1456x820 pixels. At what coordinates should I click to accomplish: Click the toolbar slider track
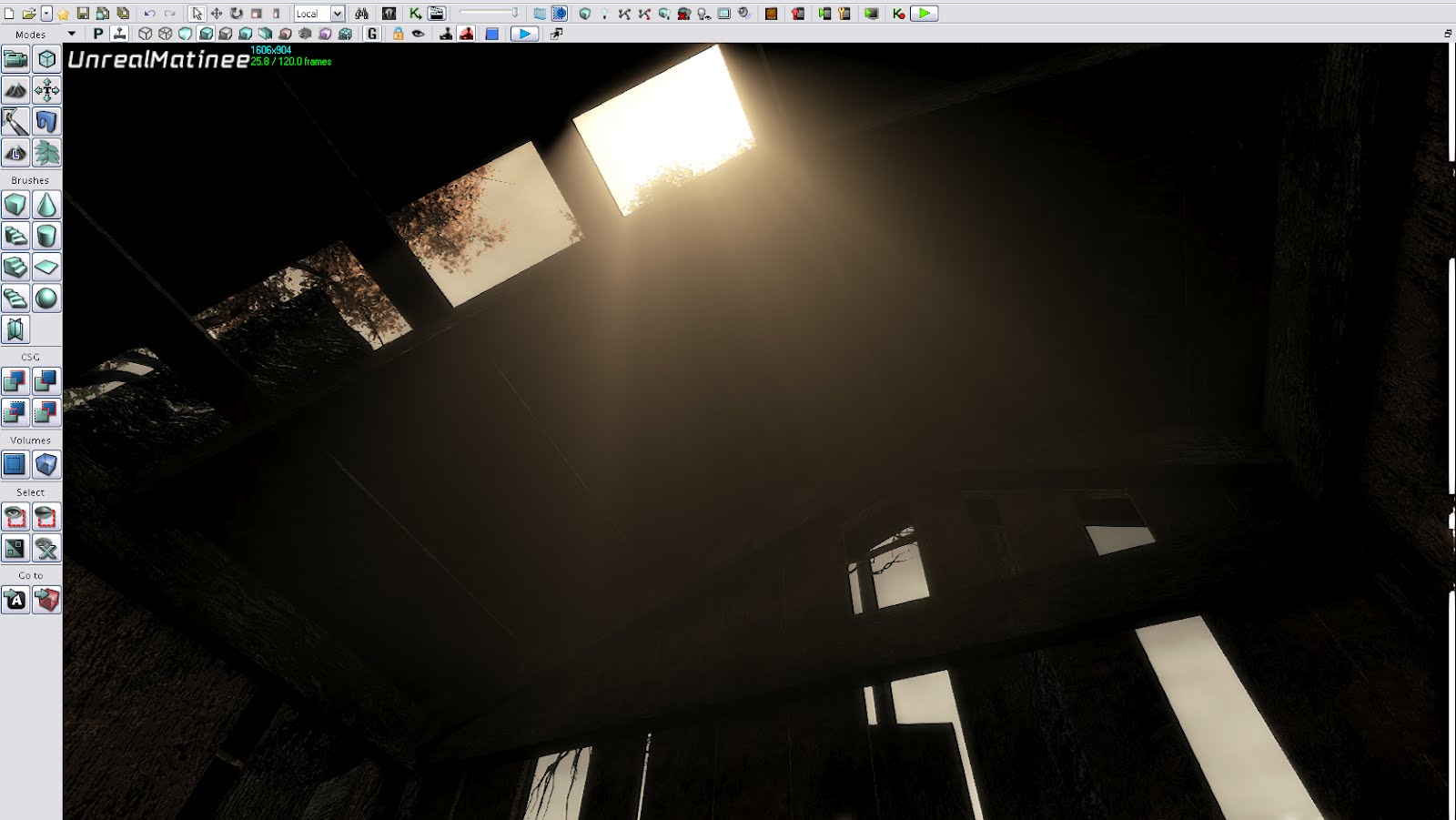coord(489,14)
